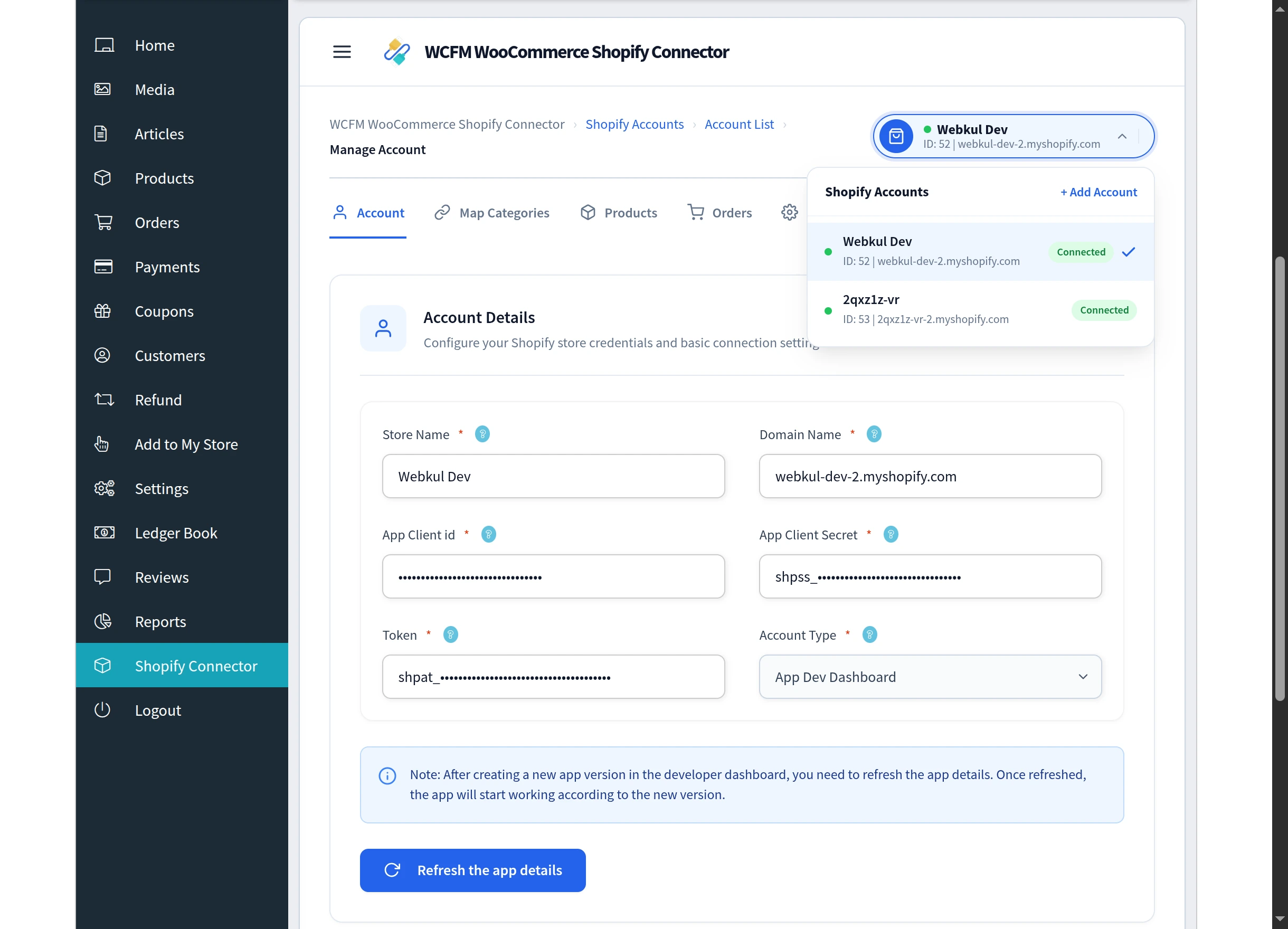1288x929 pixels.
Task: Collapse the Webkul Dev account switcher
Action: tap(1122, 136)
